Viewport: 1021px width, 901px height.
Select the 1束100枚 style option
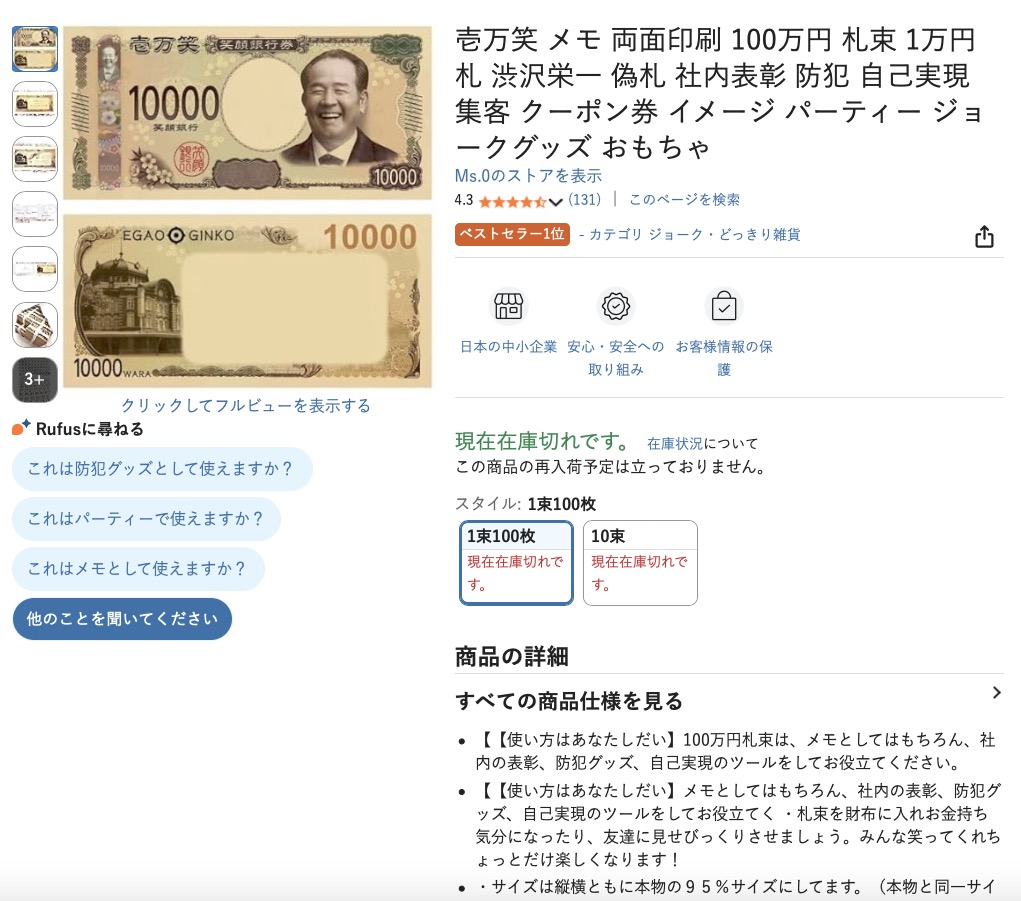pyautogui.click(x=516, y=562)
